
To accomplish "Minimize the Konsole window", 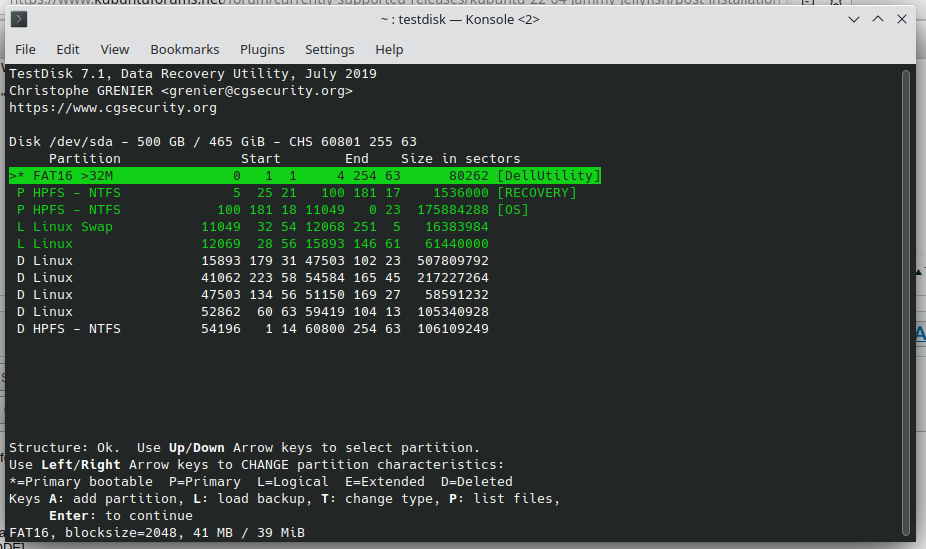I will tap(853, 19).
